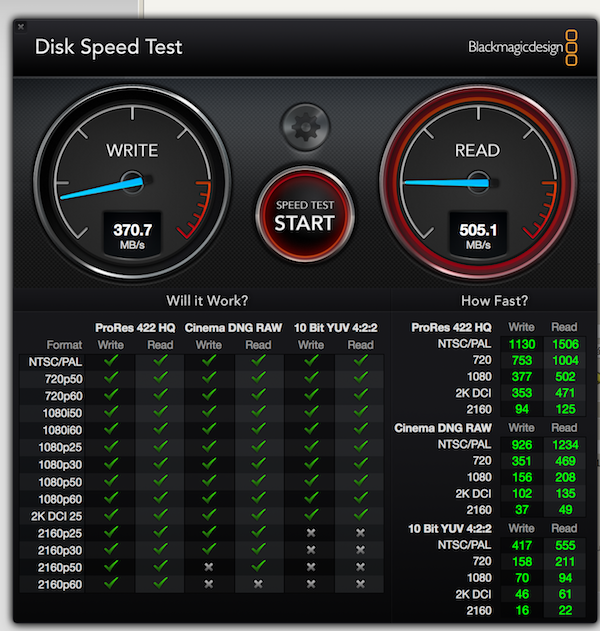This screenshot has height=631, width=600.
Task: Click Cinema DNG RAW NTSC/PAL write value 926
Action: (522, 445)
